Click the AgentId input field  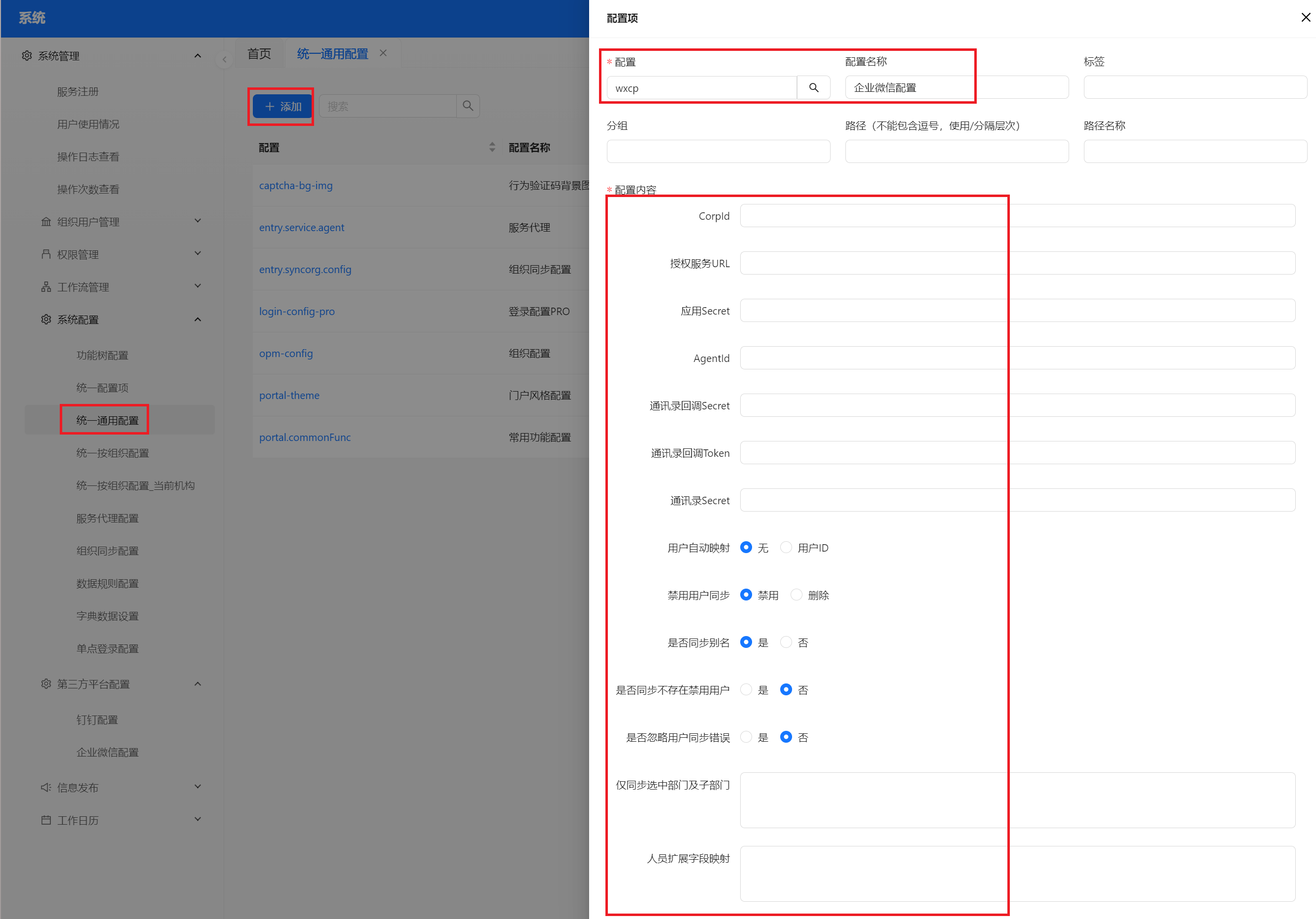[x=1017, y=359]
